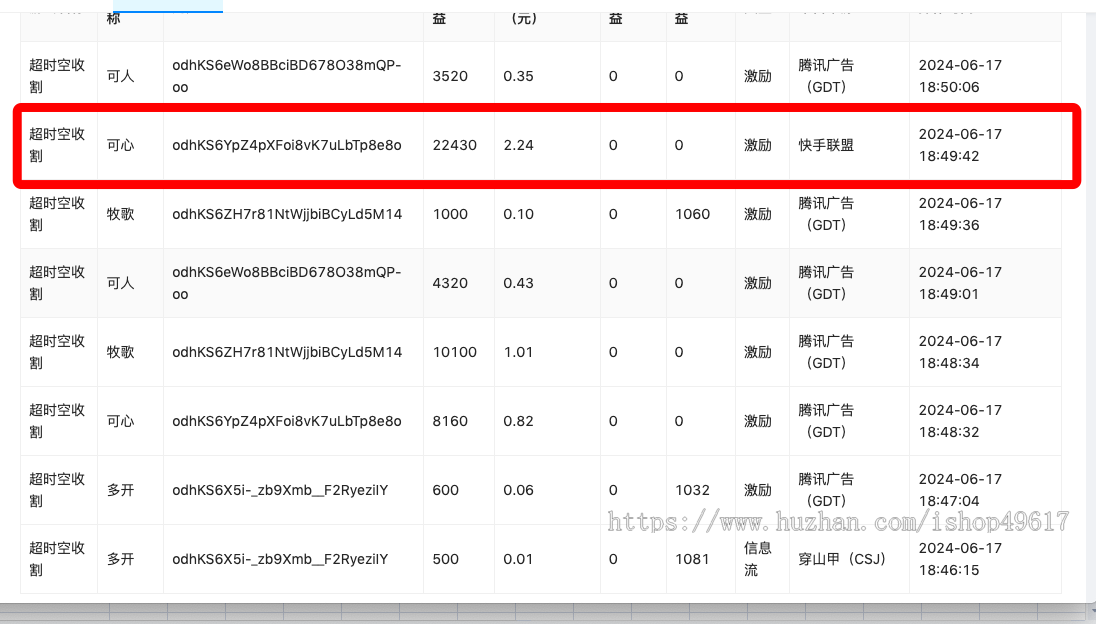Viewport: 1096px width, 624px height.
Task: Click 牧歌 in the 1000 revenue row
Action: point(120,215)
